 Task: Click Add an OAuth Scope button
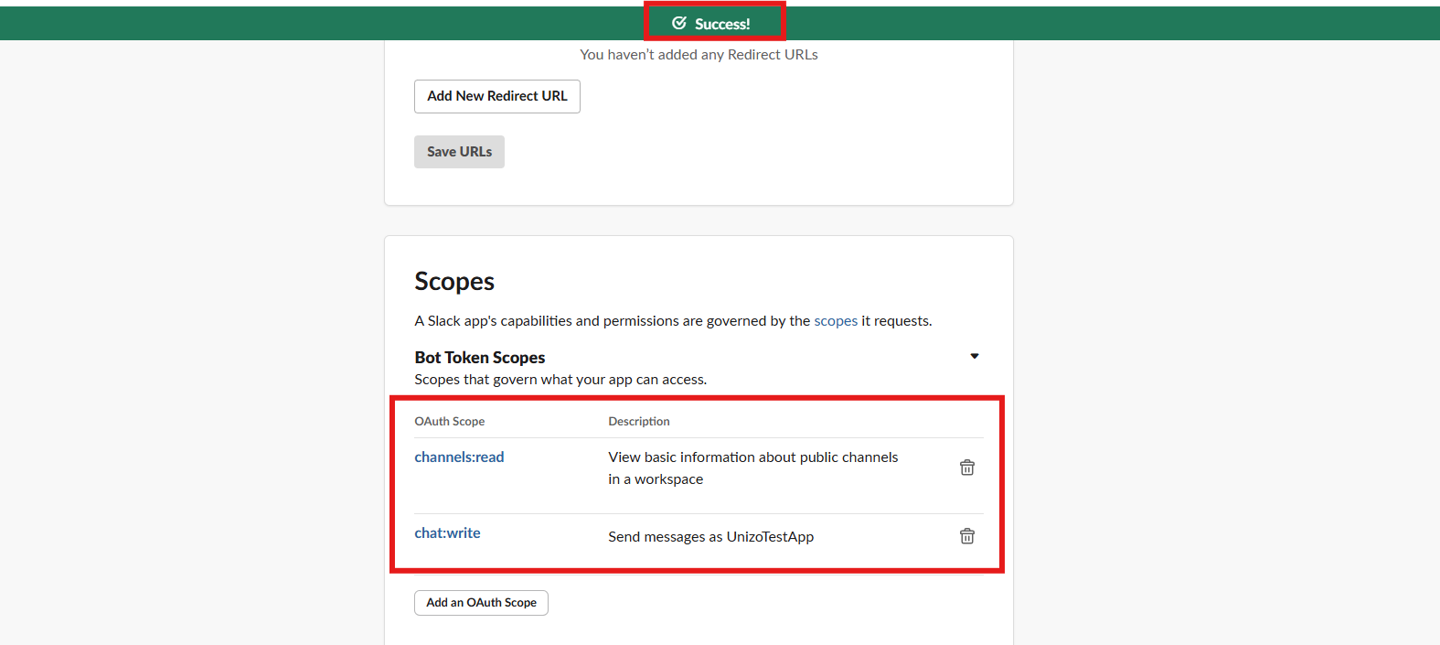pos(481,602)
